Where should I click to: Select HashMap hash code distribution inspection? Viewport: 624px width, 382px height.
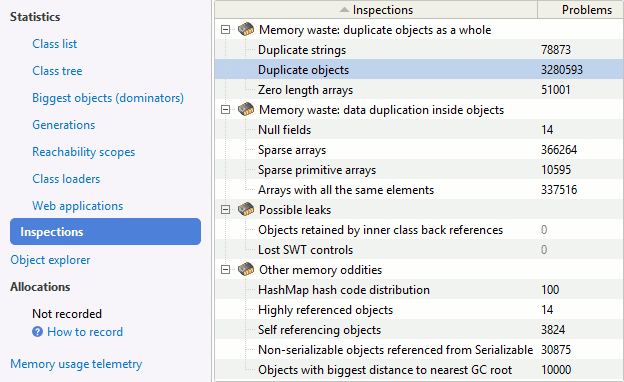(419, 290)
